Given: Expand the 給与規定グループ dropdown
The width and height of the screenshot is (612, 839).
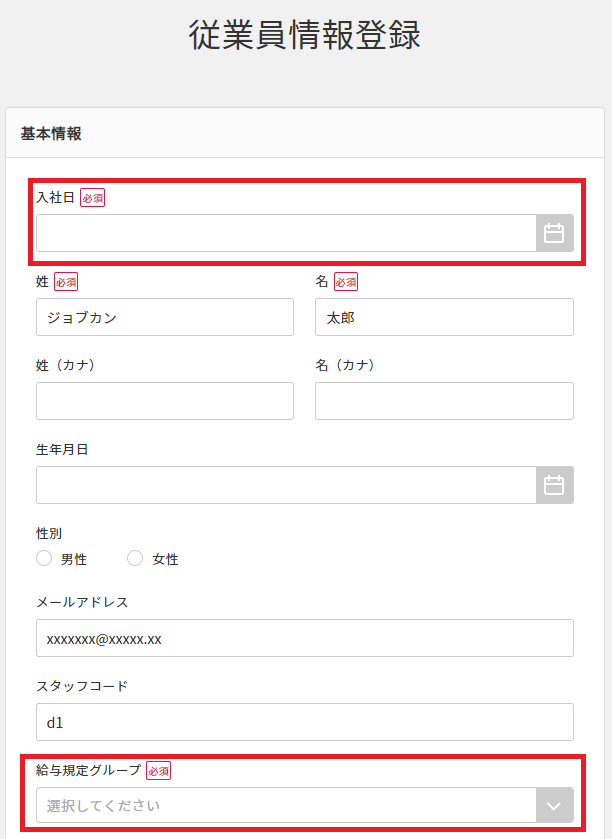Looking at the screenshot, I should [x=554, y=805].
